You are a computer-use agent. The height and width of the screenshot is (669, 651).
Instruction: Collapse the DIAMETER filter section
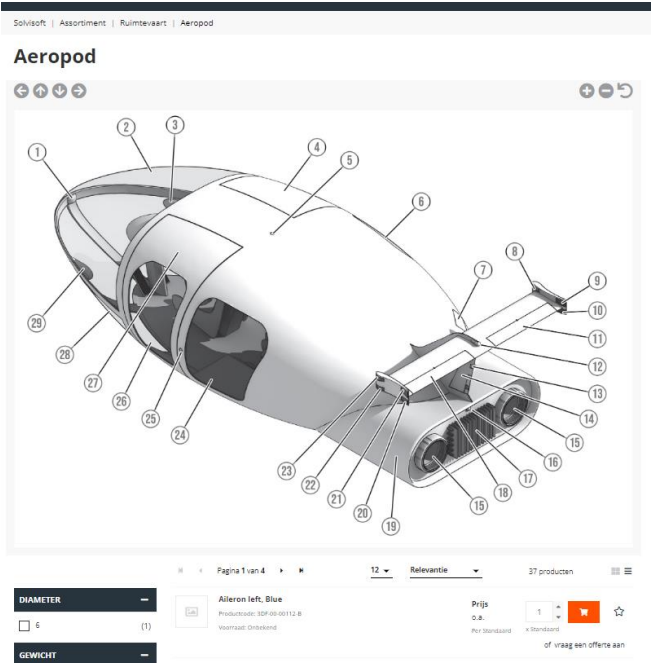coord(145,600)
